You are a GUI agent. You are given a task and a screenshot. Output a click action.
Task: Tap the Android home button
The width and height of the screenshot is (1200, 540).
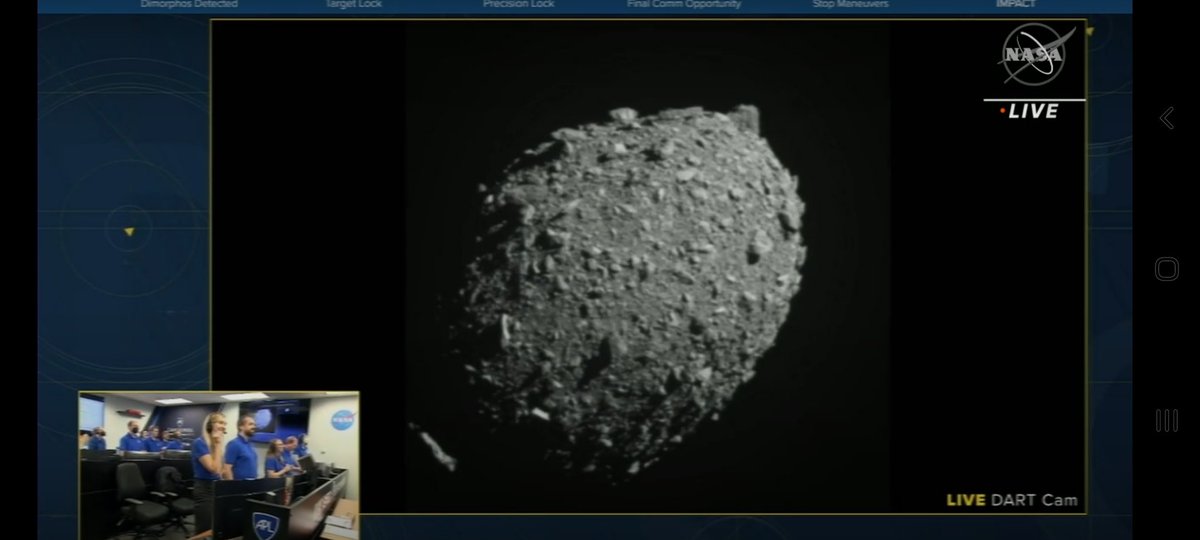[x=1166, y=269]
